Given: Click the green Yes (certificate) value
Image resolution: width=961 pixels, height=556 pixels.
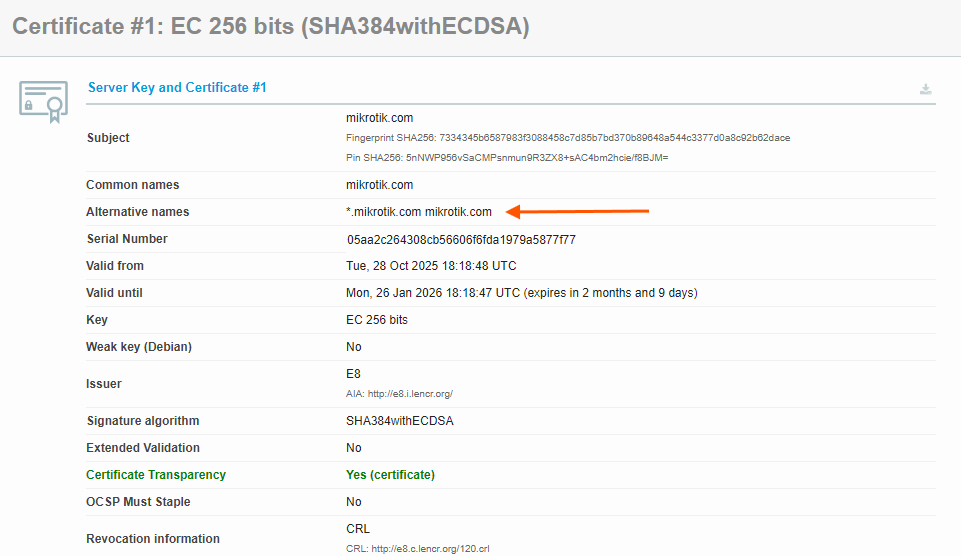Looking at the screenshot, I should pyautogui.click(x=390, y=475).
